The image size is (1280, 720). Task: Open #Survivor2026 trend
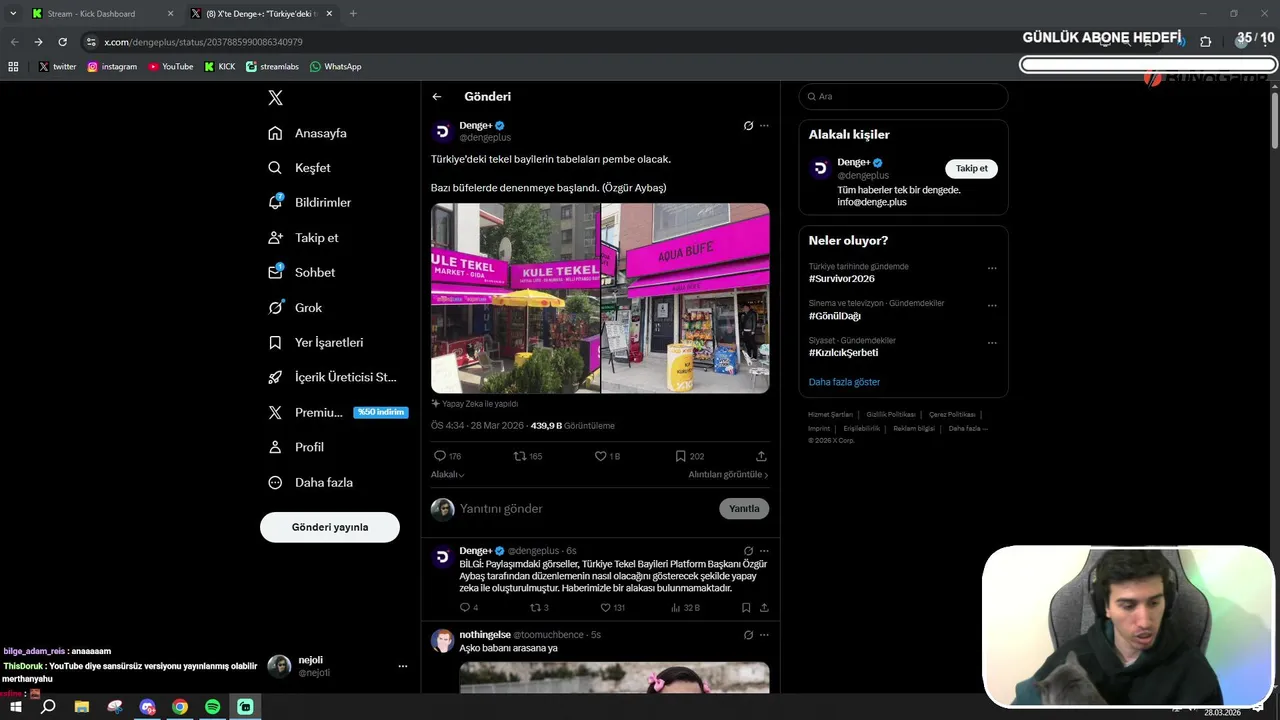tap(842, 279)
